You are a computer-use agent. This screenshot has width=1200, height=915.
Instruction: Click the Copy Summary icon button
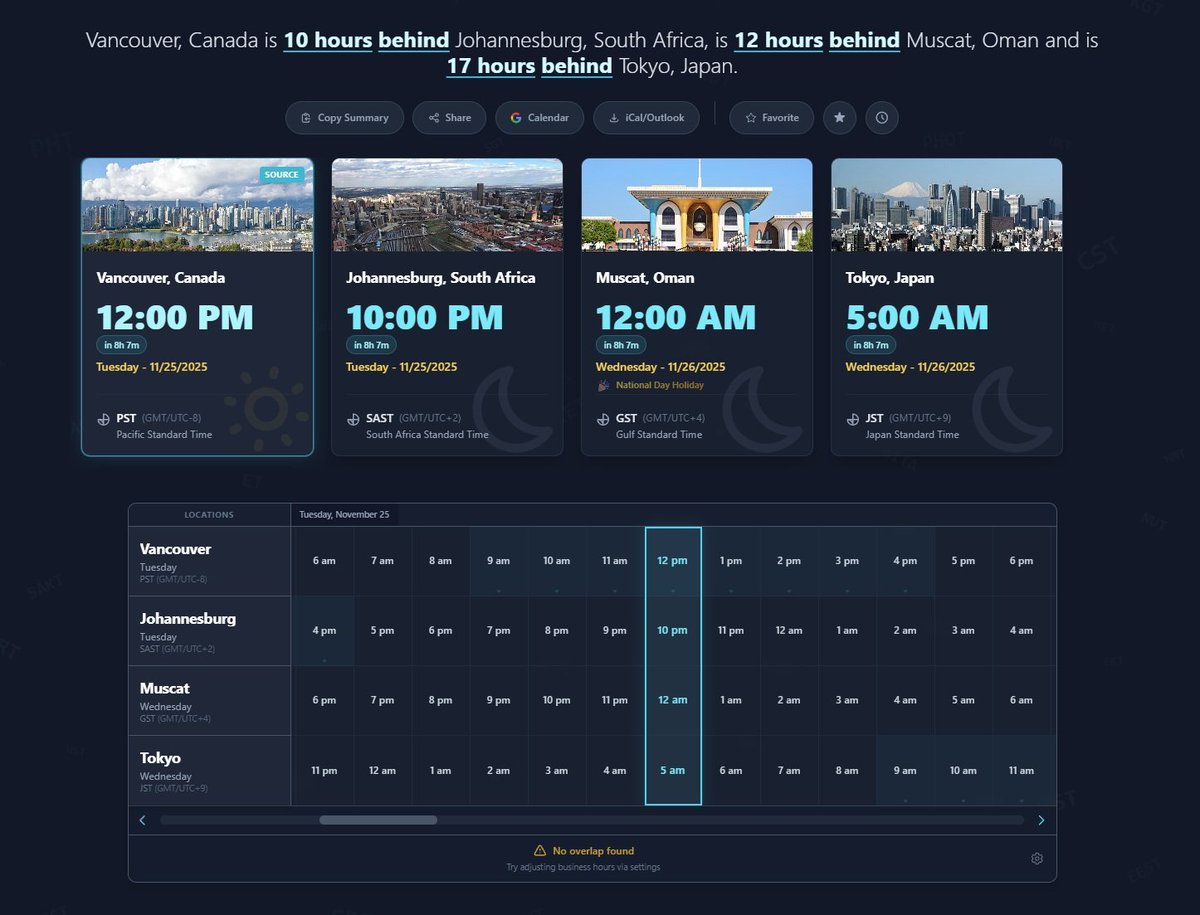tap(306, 117)
